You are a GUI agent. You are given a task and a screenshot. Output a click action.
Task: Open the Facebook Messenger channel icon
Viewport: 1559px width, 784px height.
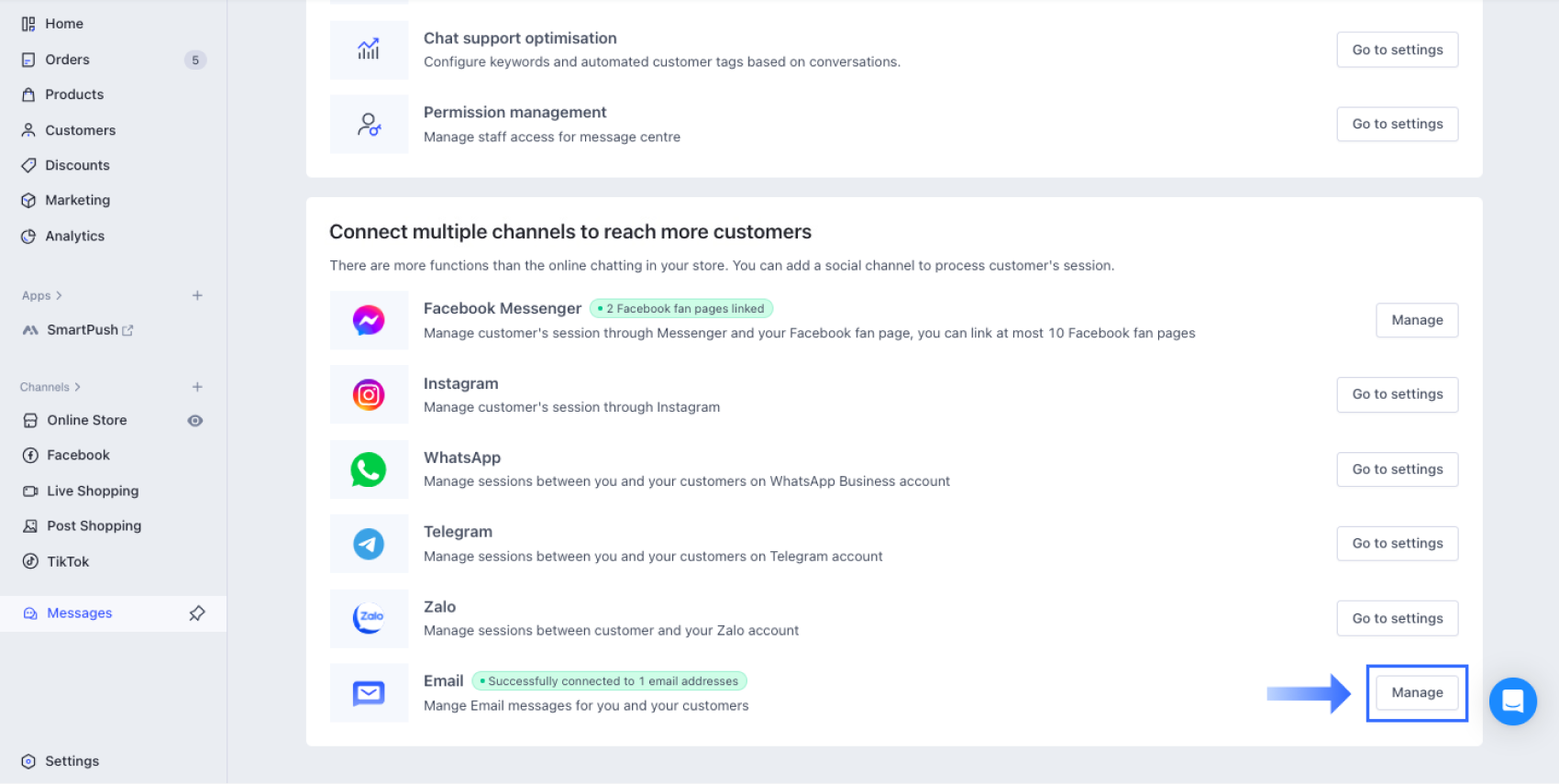point(369,320)
